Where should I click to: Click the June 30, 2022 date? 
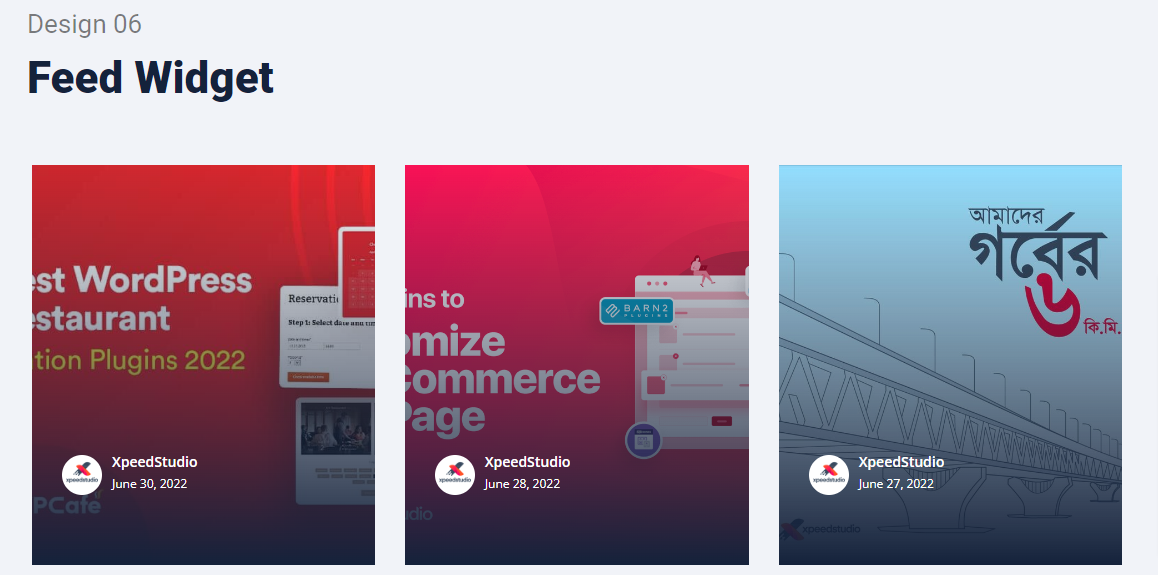pyautogui.click(x=149, y=484)
